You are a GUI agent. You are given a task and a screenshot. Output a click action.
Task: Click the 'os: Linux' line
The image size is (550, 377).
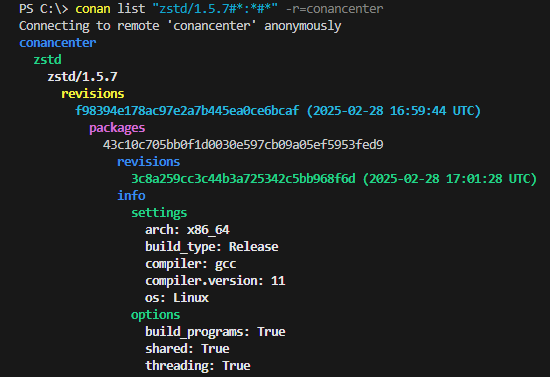[x=177, y=298]
